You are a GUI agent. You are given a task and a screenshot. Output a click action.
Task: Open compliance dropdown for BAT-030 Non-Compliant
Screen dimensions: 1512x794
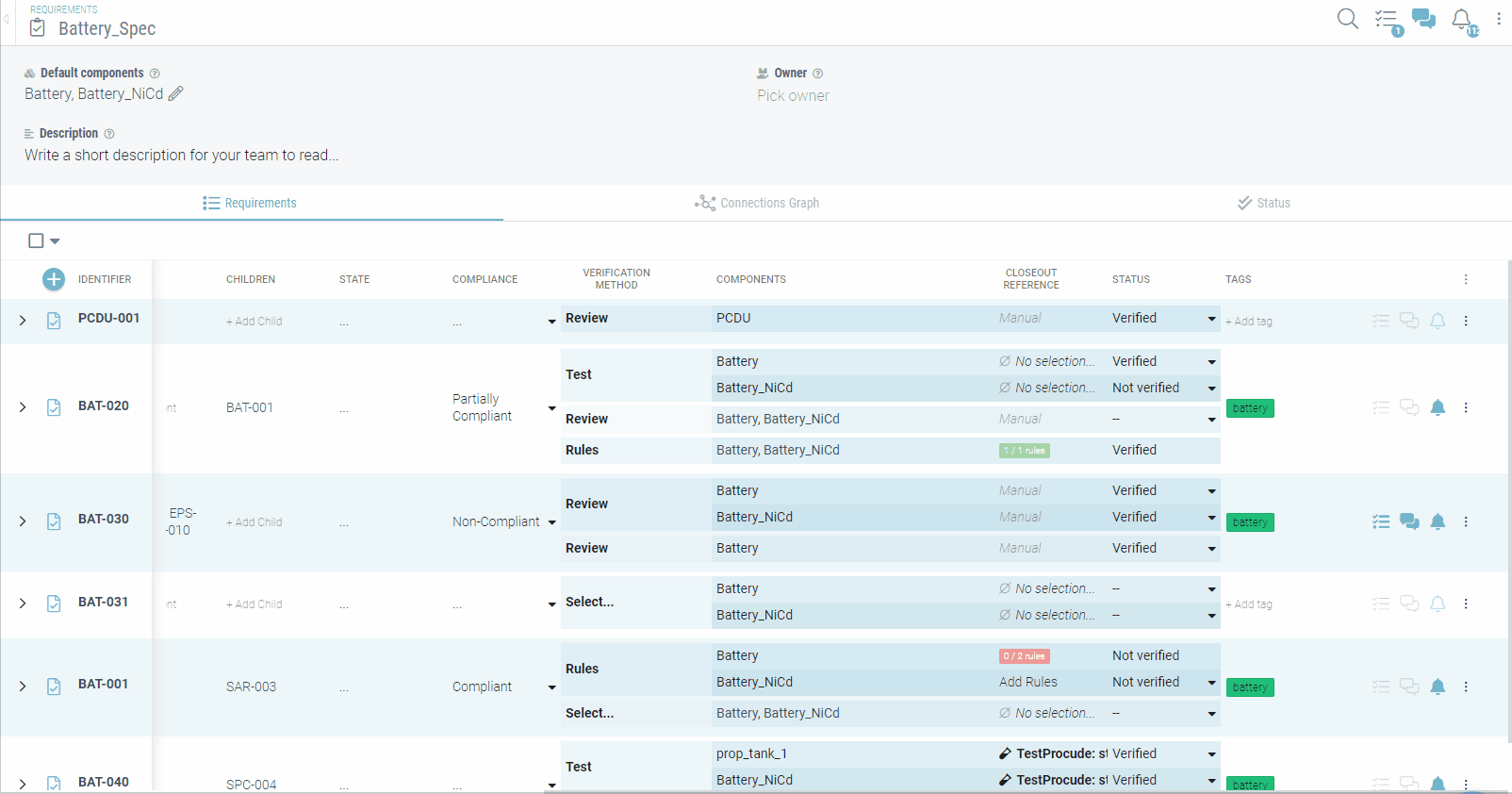click(x=551, y=522)
